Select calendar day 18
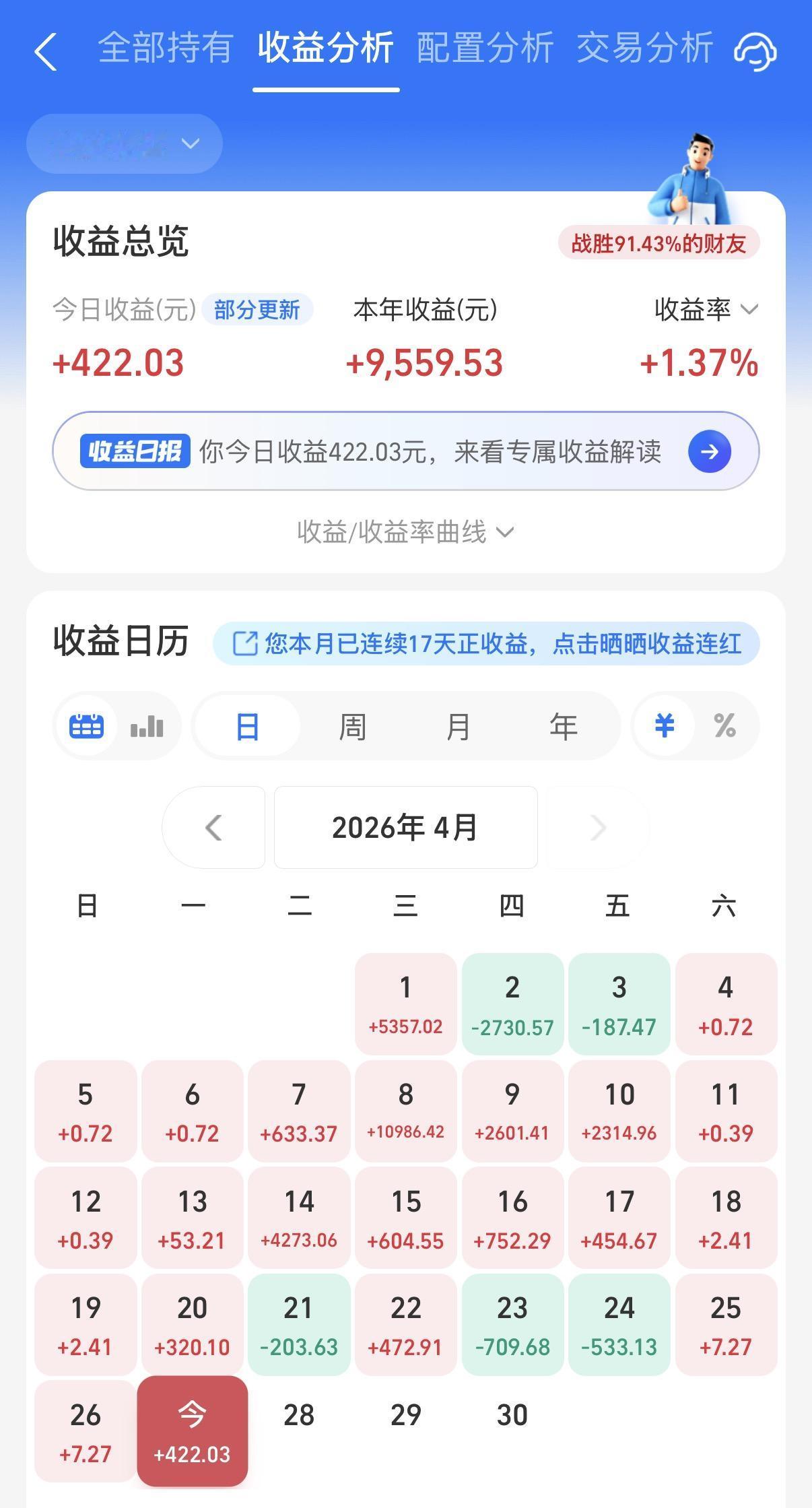This screenshot has width=812, height=1508. pos(726,1218)
